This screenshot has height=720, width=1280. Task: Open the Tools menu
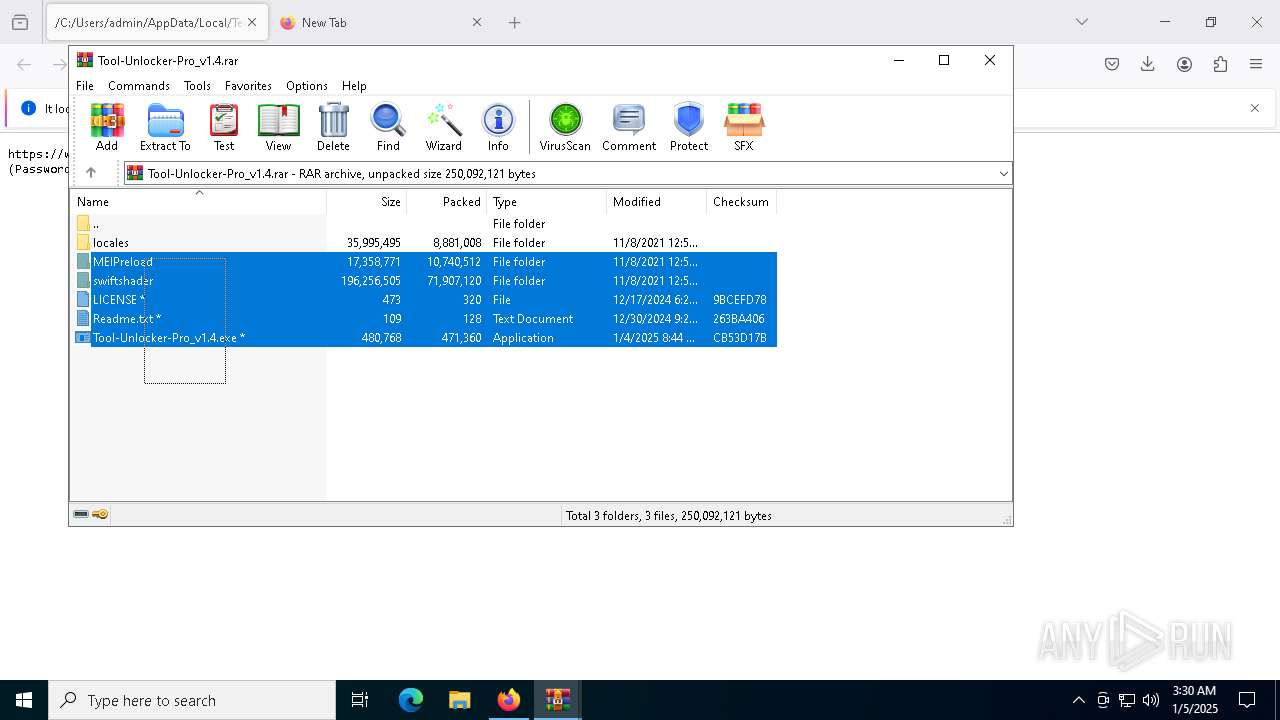[x=197, y=86]
